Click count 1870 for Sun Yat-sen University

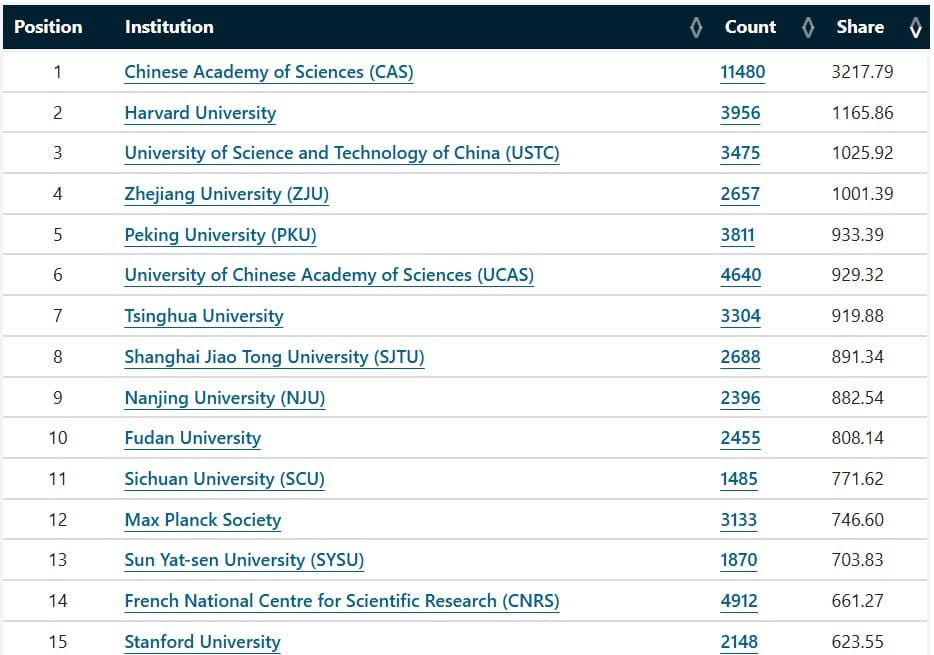coord(739,560)
